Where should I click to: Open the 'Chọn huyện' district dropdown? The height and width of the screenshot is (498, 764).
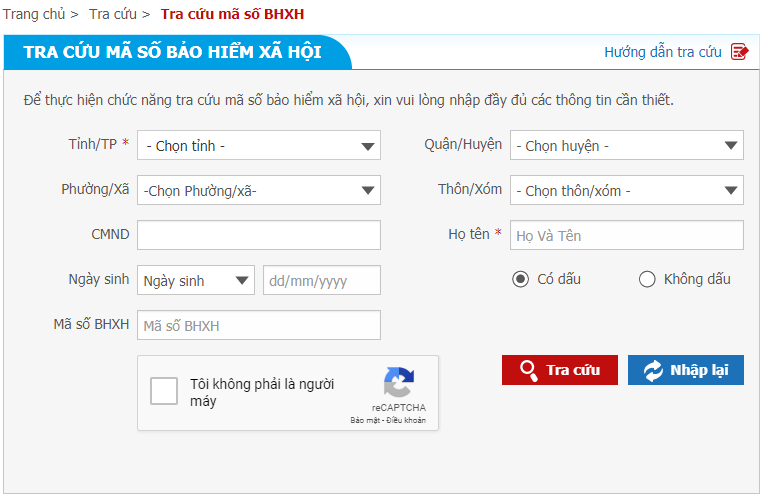pyautogui.click(x=627, y=145)
